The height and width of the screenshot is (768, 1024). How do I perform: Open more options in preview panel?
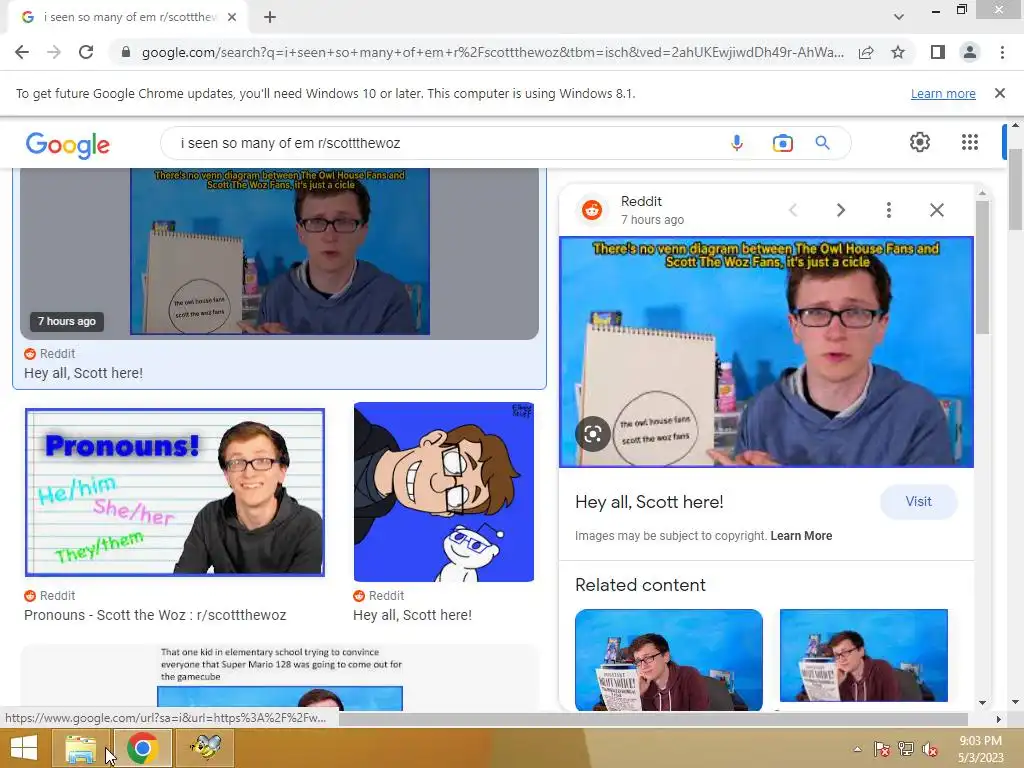point(889,210)
